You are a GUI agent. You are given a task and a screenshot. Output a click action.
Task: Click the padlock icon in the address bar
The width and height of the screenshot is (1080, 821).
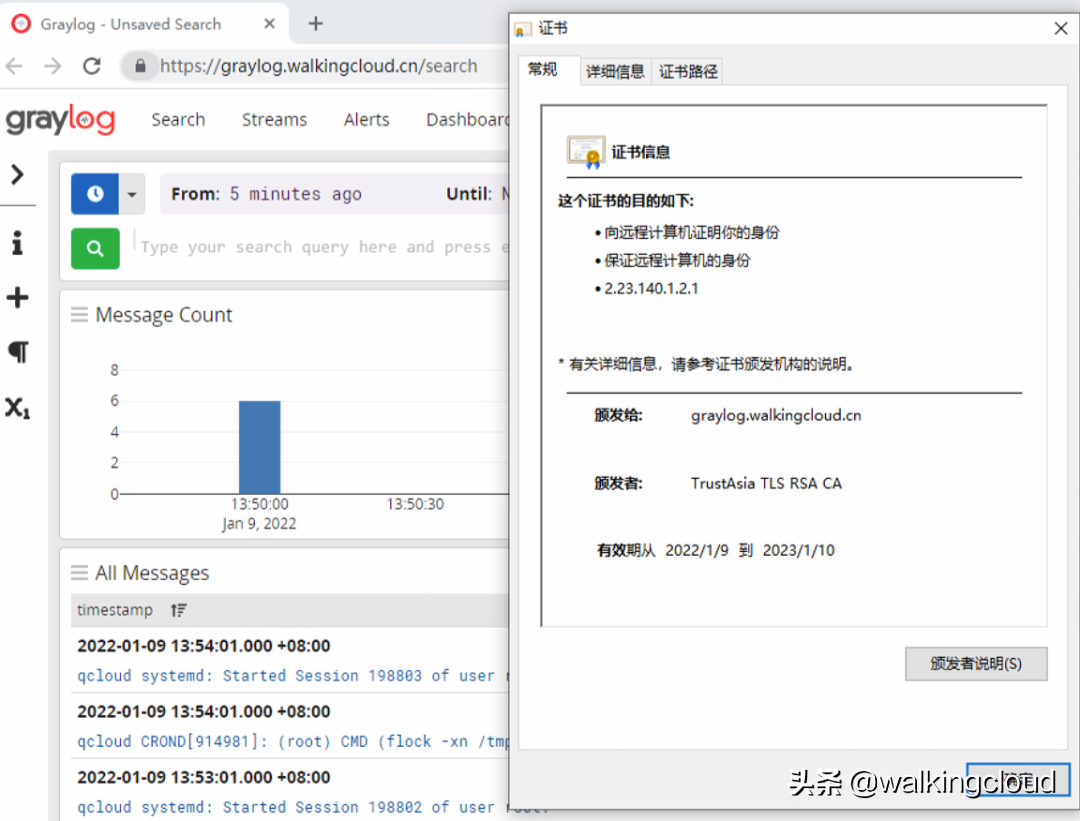tap(141, 65)
